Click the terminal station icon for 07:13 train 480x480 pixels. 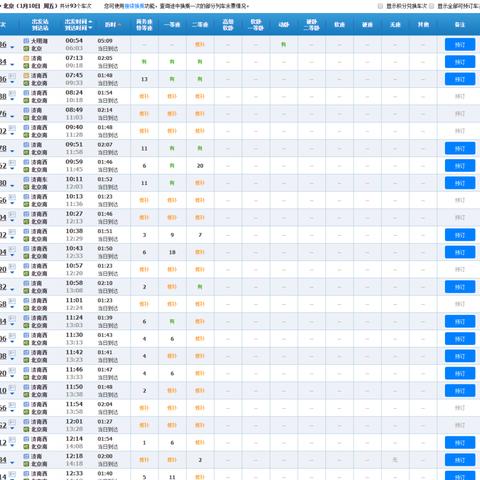coord(26,66)
